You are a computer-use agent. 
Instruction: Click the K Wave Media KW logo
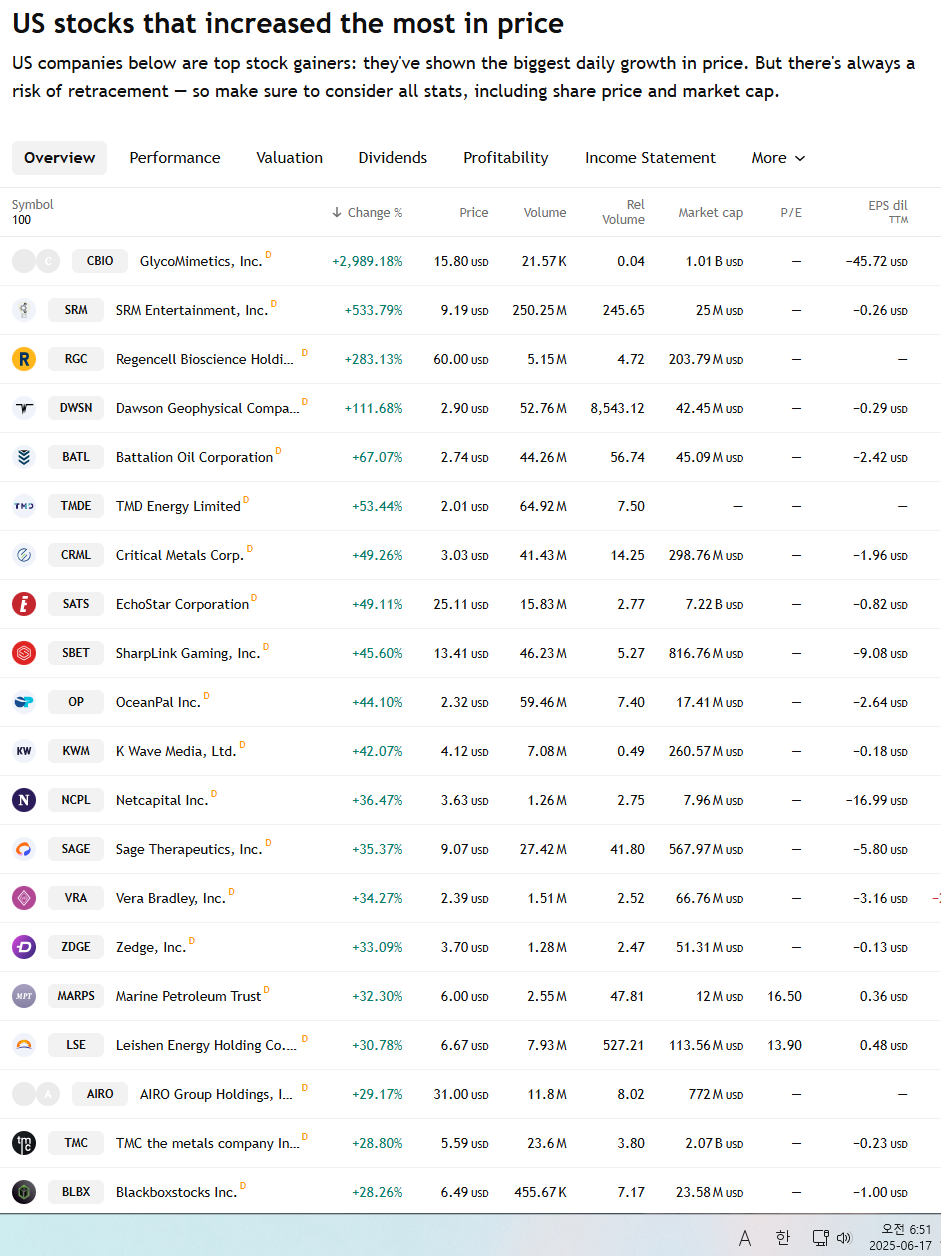(24, 751)
